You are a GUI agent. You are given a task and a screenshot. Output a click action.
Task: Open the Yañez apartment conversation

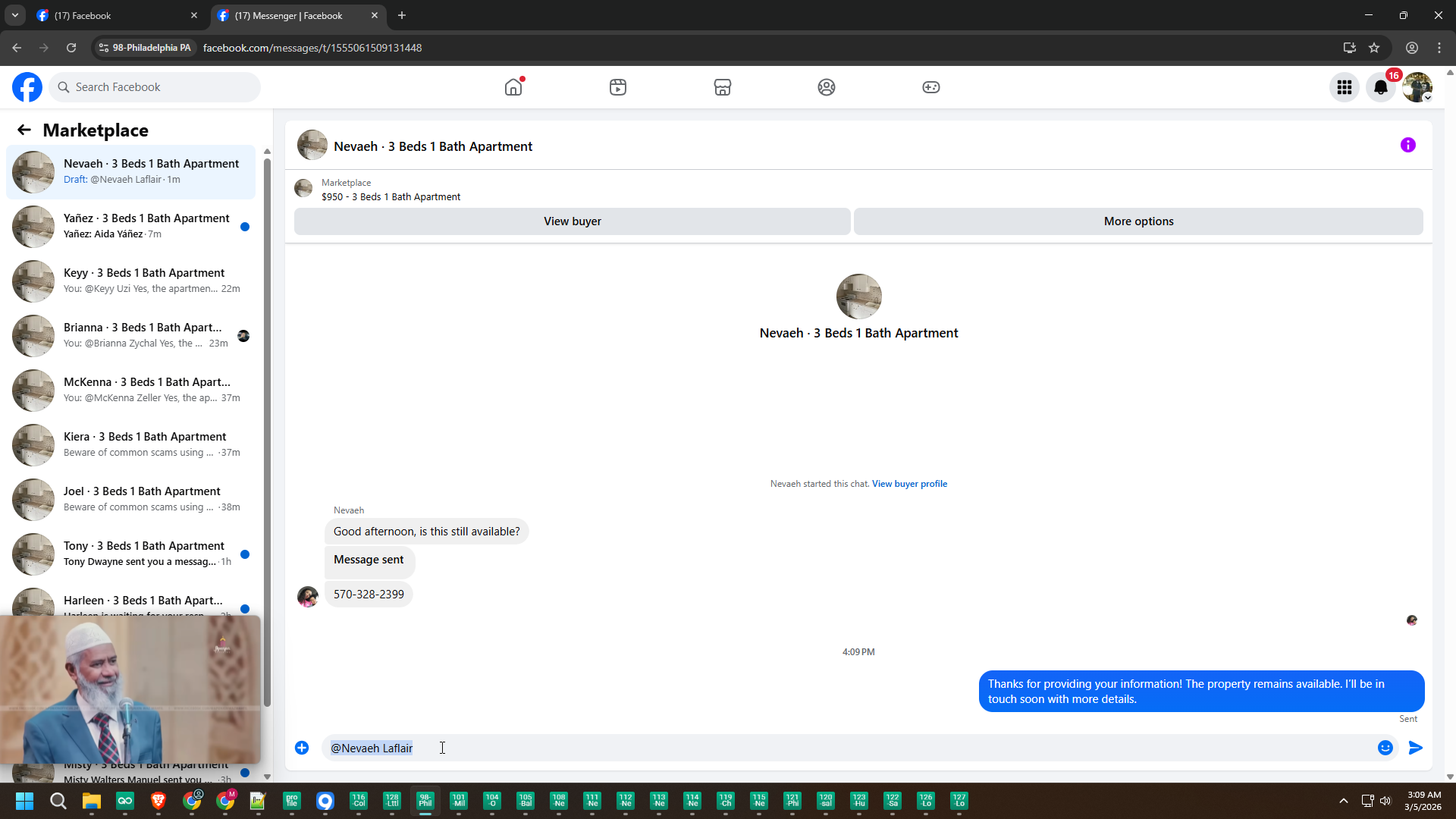tap(130, 227)
